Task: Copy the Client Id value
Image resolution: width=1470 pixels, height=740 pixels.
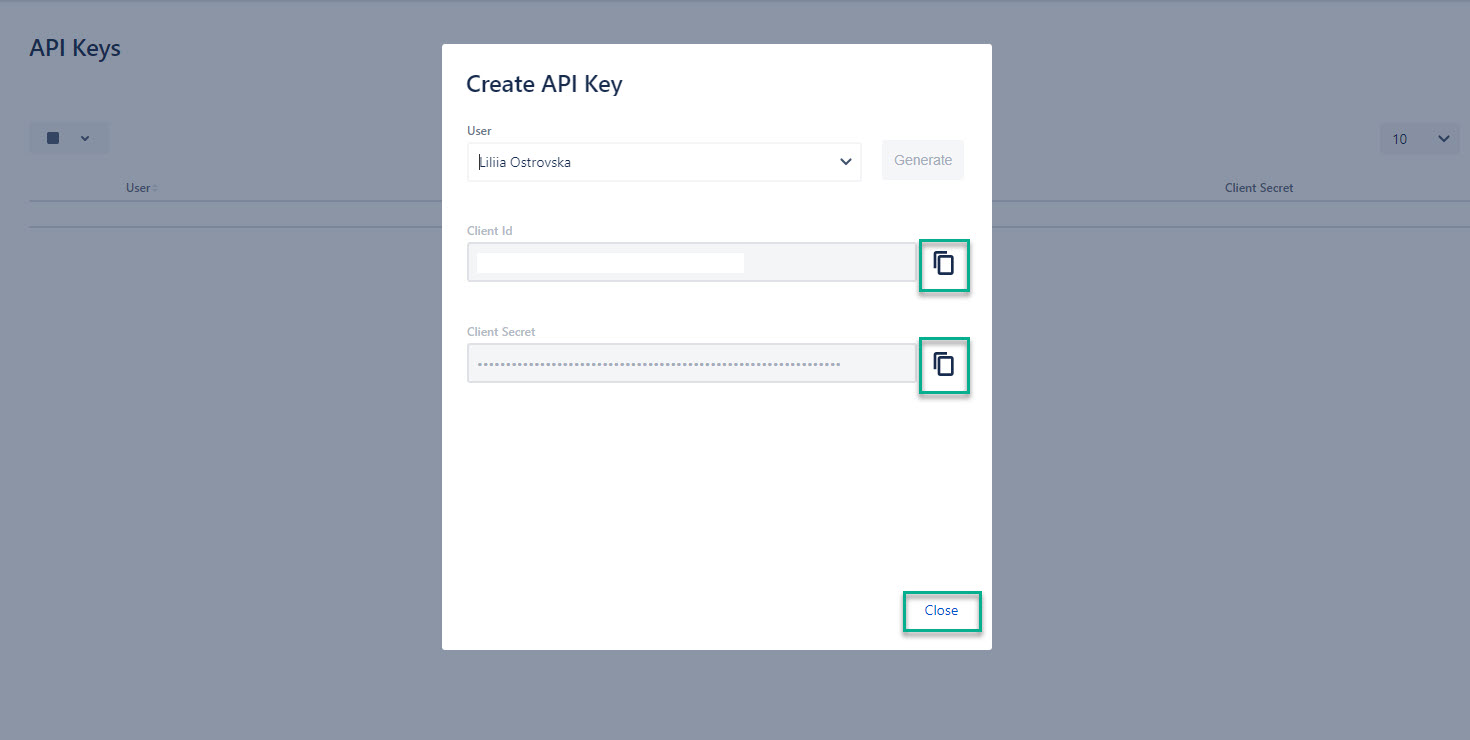Action: [x=944, y=264]
